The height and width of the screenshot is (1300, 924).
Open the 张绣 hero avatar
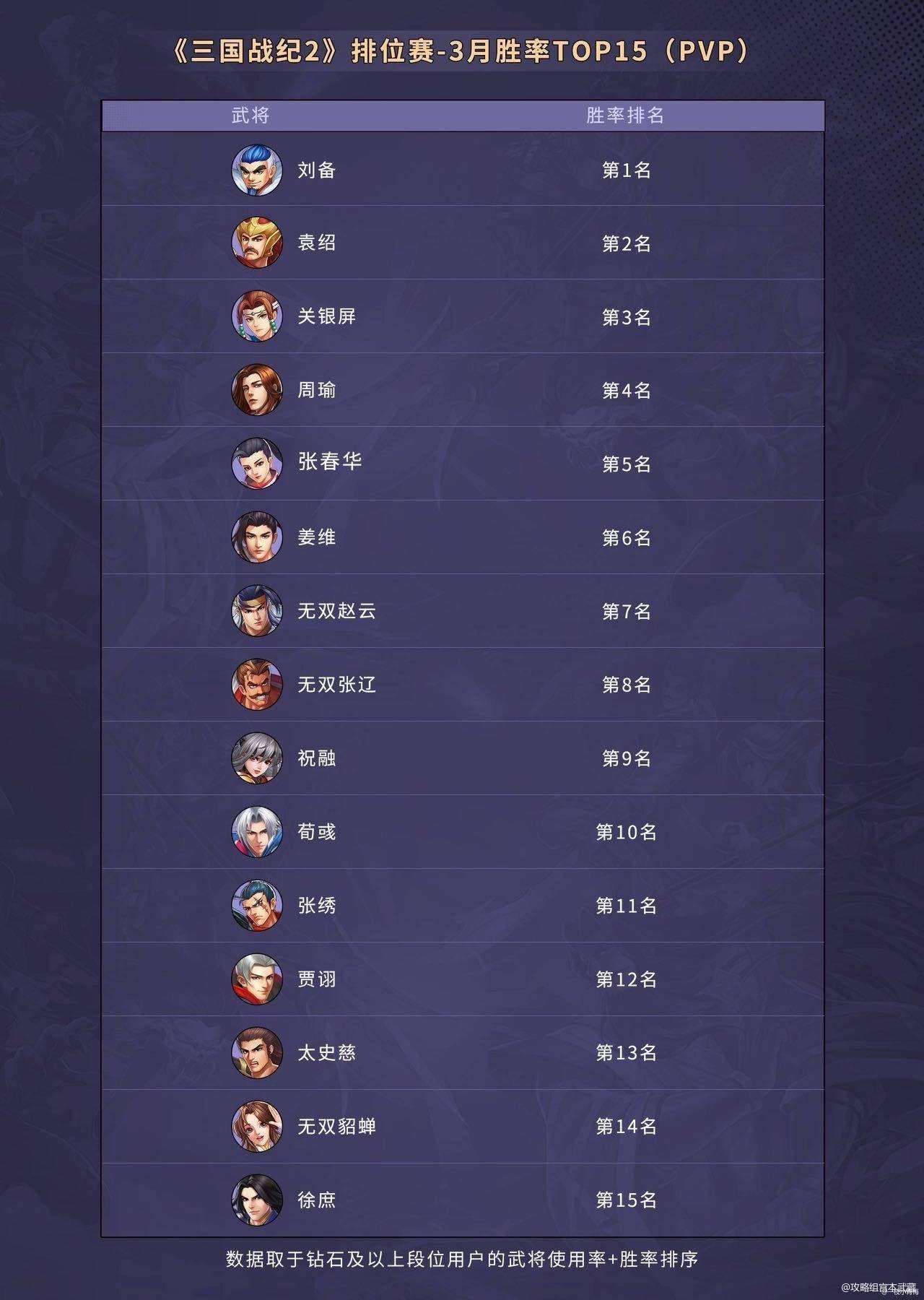257,906
